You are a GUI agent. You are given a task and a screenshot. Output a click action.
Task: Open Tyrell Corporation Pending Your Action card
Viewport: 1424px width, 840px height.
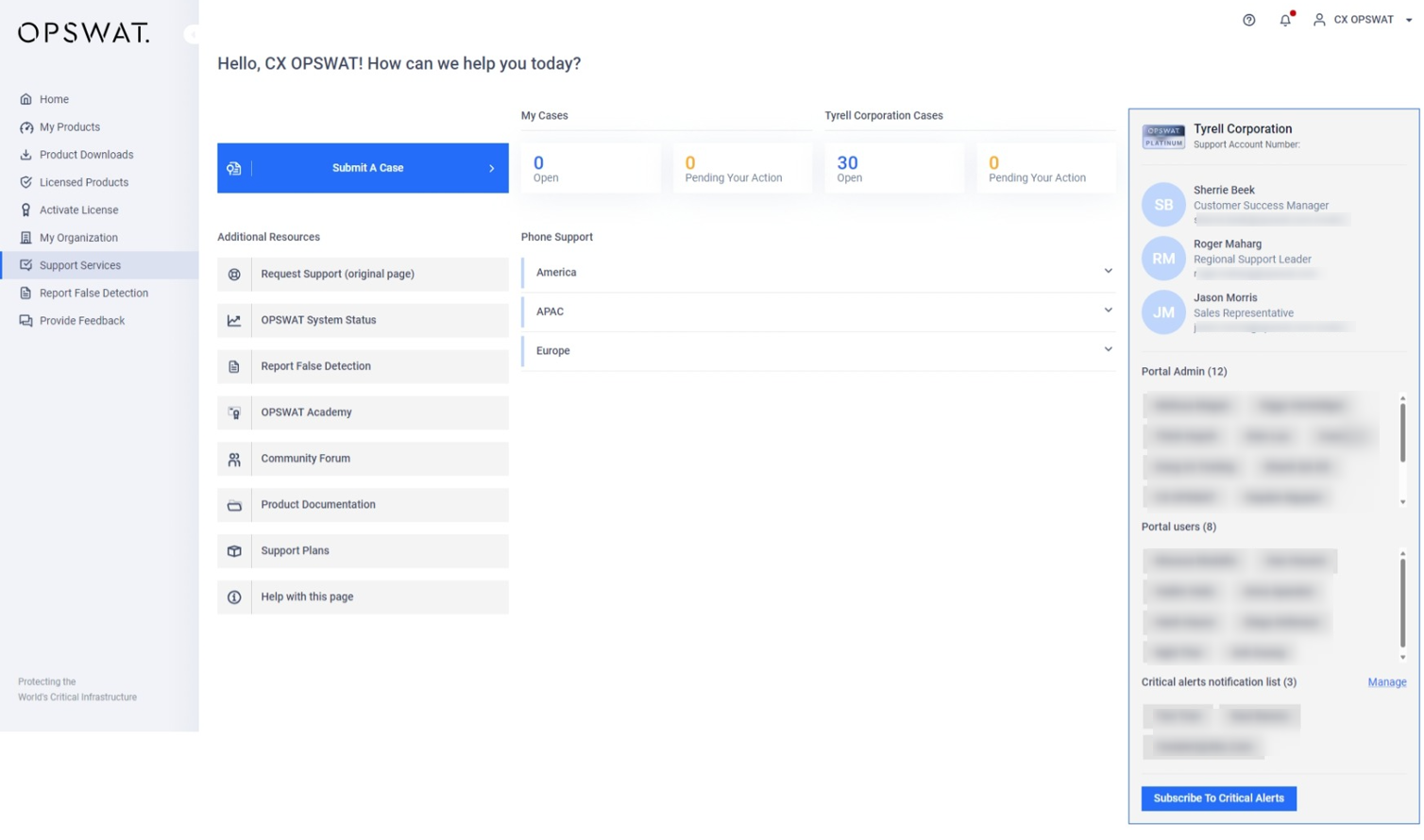1046,168
